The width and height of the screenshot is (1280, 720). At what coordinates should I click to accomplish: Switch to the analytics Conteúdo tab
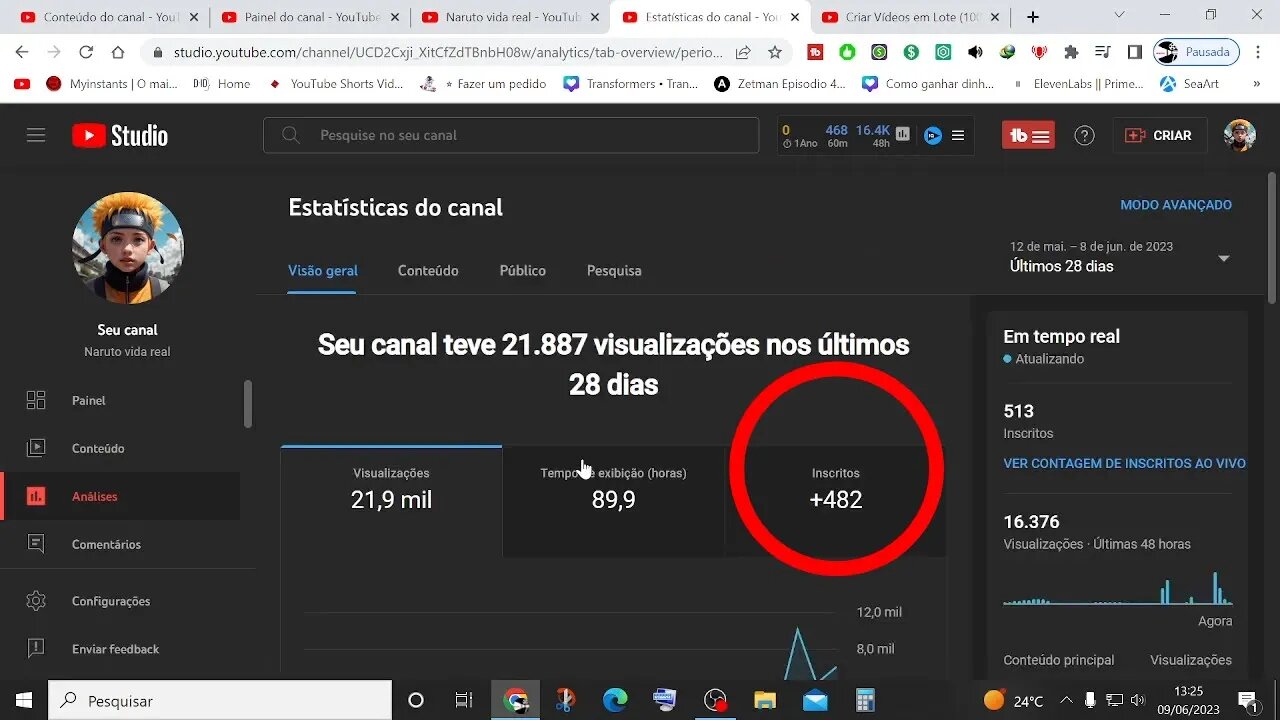(428, 271)
